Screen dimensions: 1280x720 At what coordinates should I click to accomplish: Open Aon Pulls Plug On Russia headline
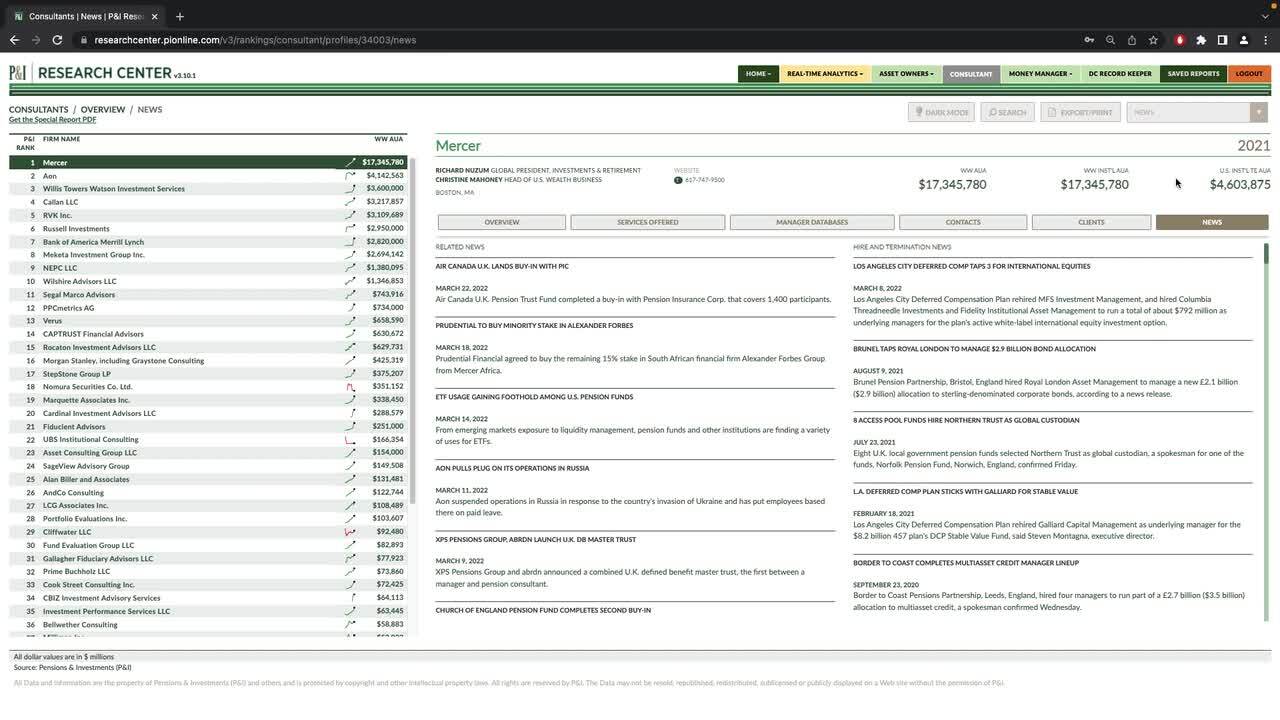pos(512,468)
